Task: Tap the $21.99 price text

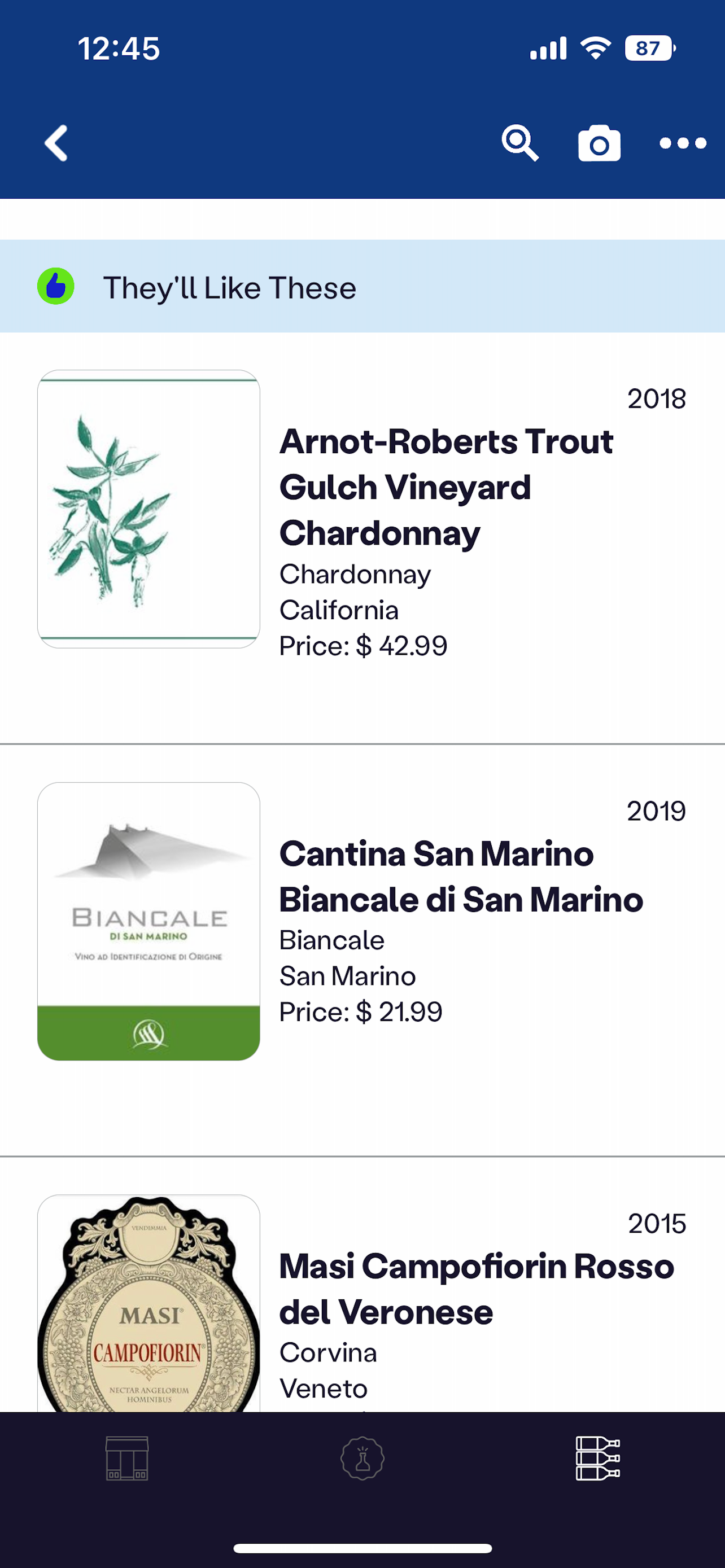Action: [361, 1011]
